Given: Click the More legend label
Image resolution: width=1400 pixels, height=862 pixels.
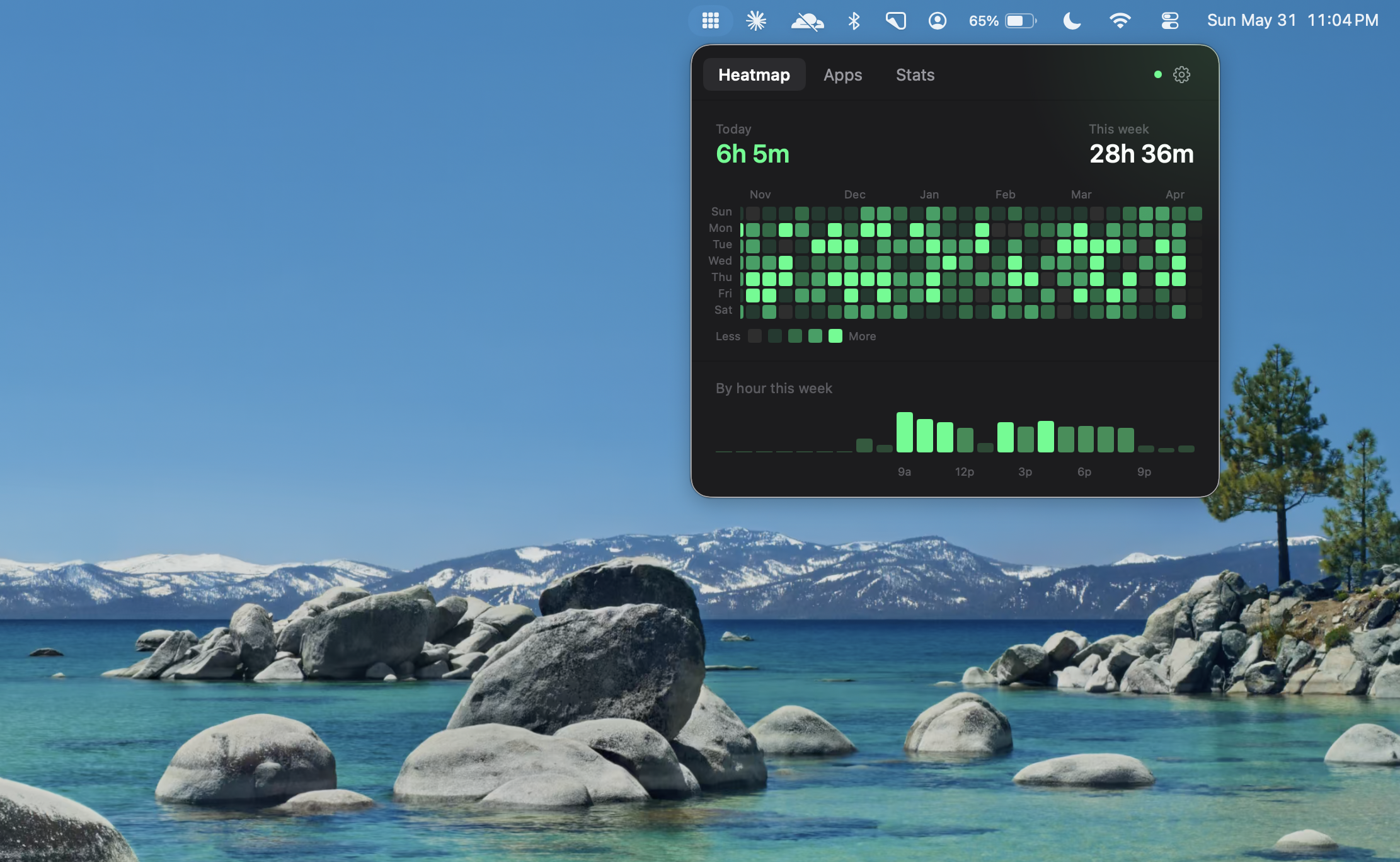Looking at the screenshot, I should point(862,336).
